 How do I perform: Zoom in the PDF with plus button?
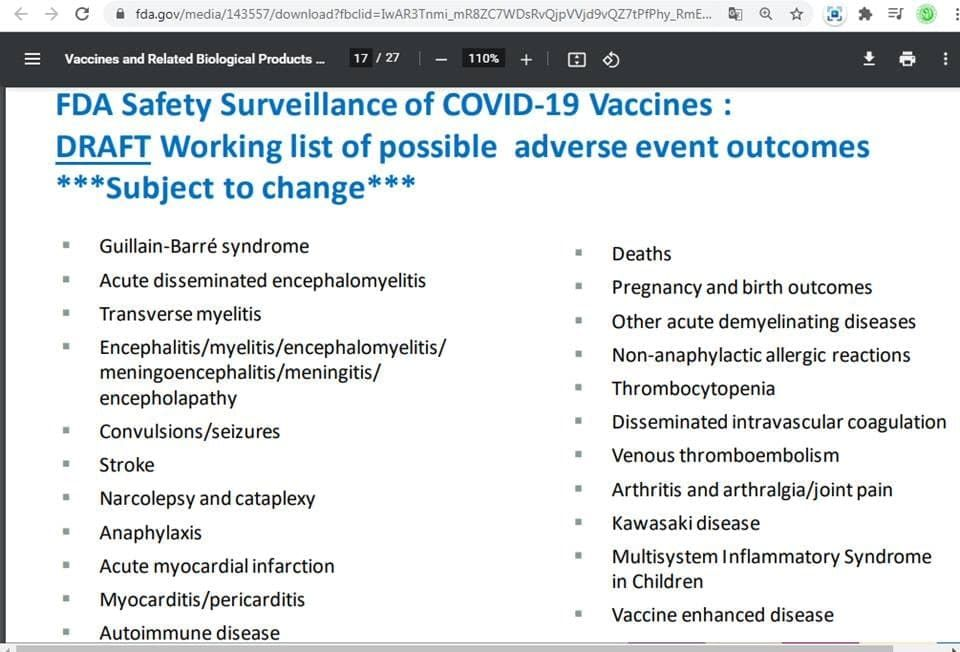526,59
